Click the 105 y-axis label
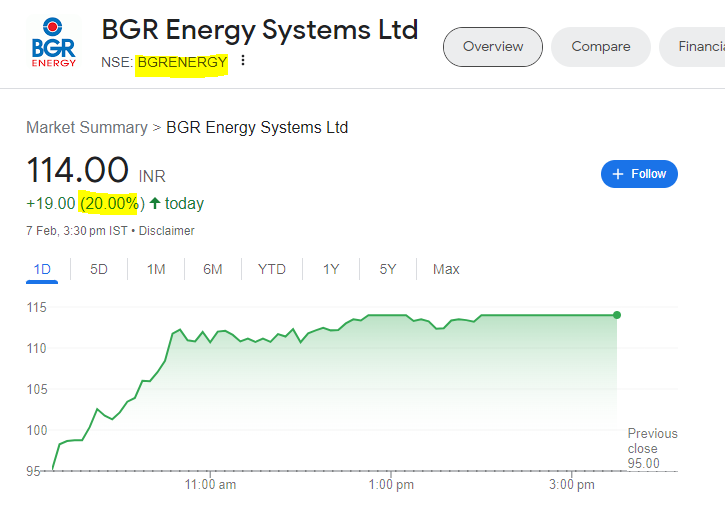This screenshot has height=513, width=725. [x=37, y=389]
